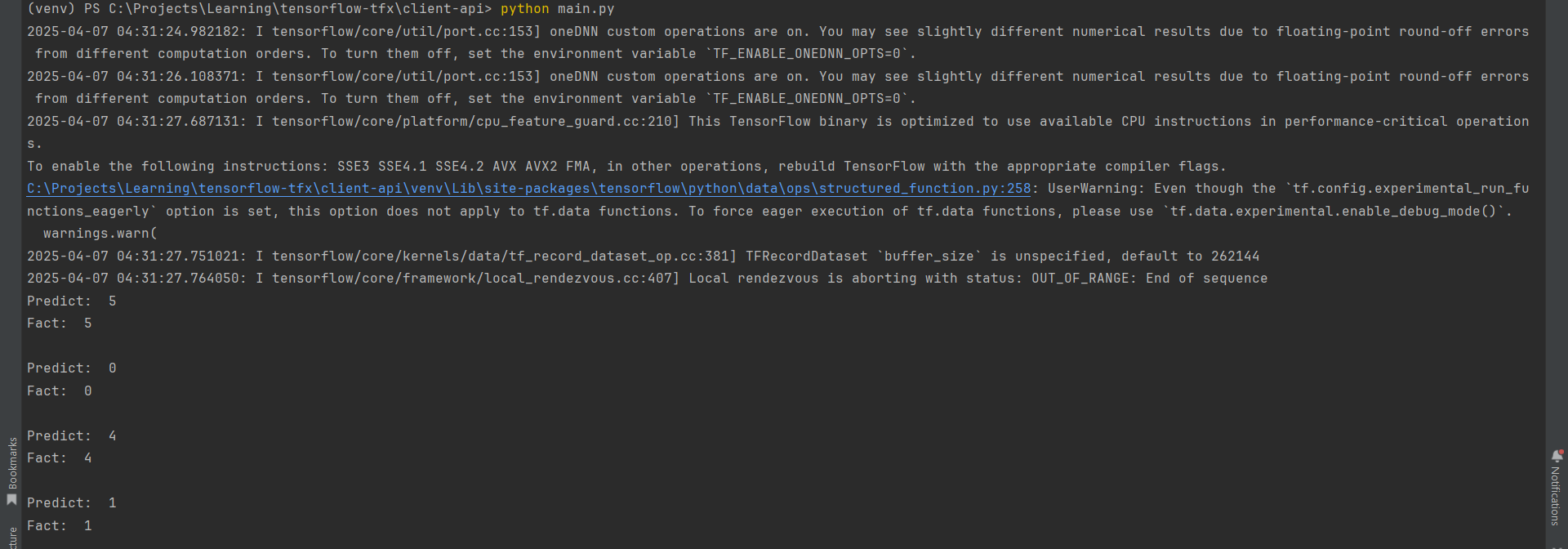Screen dimensions: 1568x549
Task: Open the Notifications side panel label
Action: (1555, 496)
